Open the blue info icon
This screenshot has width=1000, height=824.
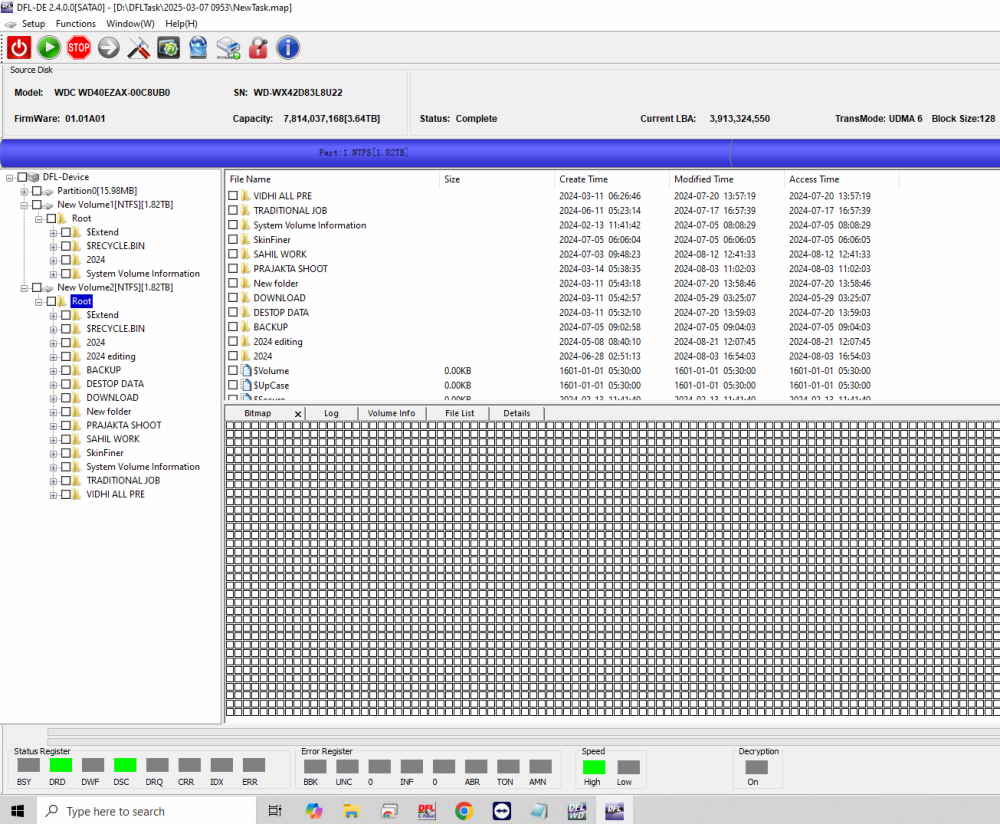point(288,48)
